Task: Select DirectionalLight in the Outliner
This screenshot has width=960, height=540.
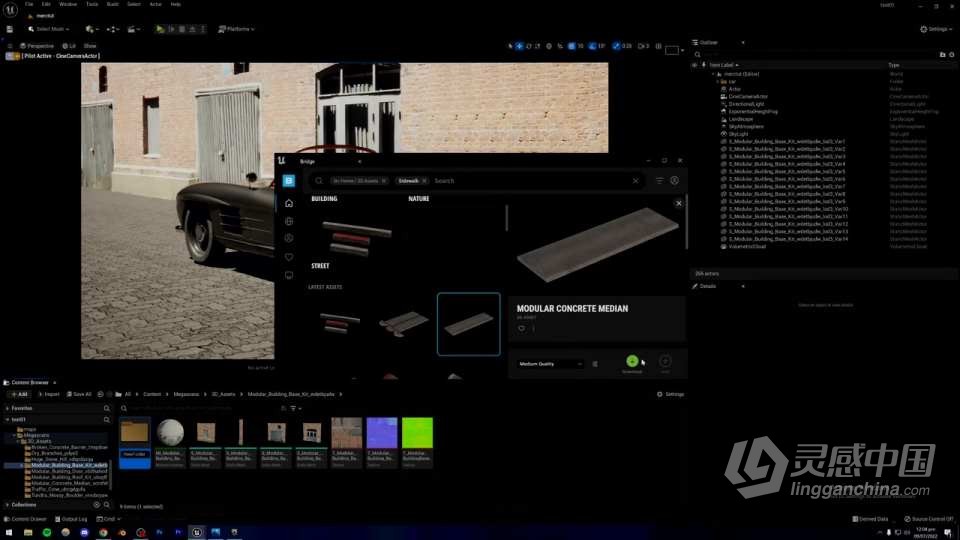Action: pos(746,104)
